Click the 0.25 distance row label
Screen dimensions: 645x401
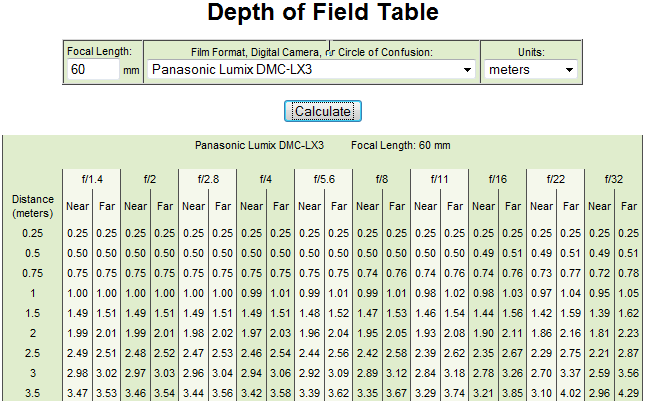pyautogui.click(x=32, y=233)
